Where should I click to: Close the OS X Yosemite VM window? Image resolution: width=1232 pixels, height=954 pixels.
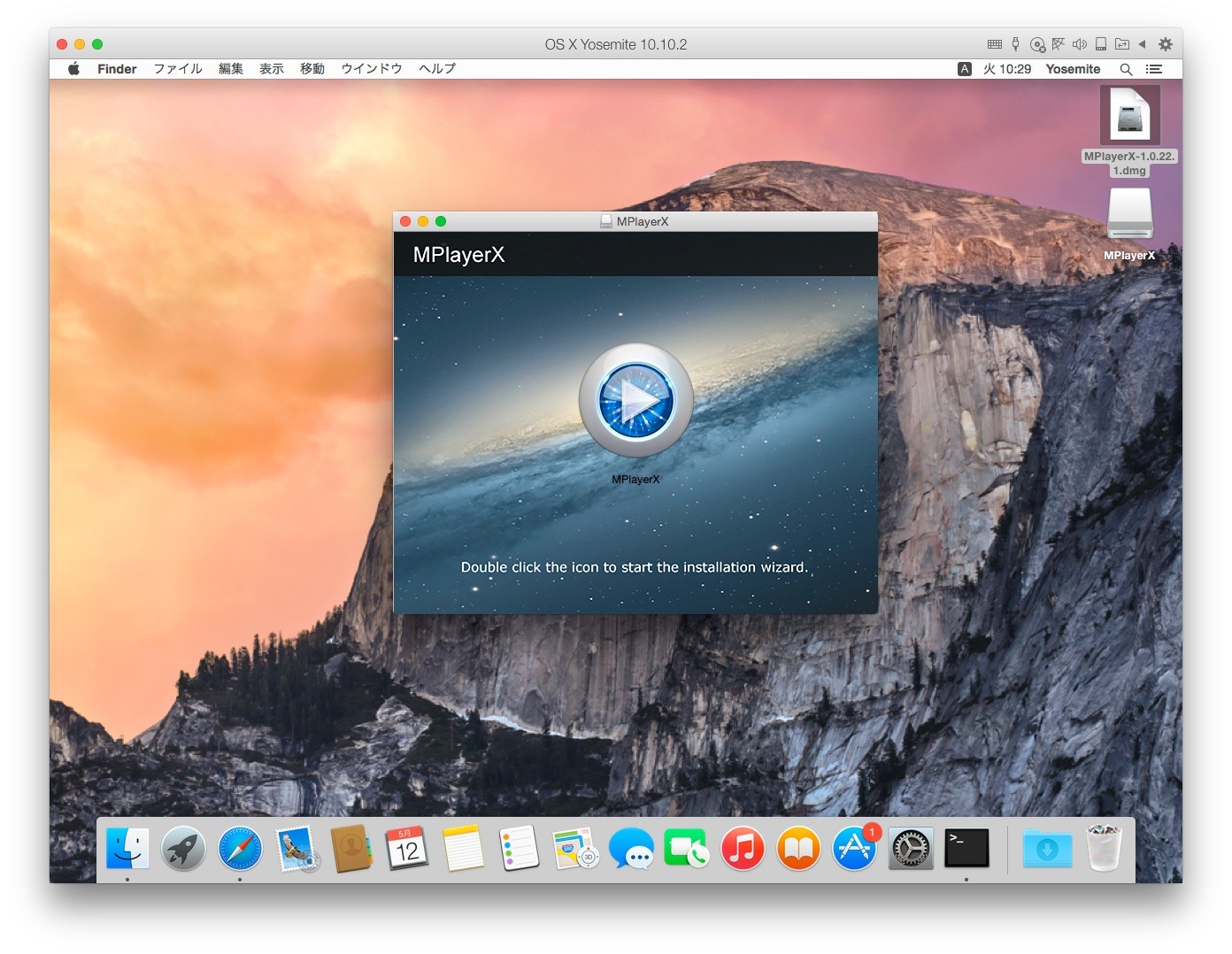pyautogui.click(x=62, y=44)
